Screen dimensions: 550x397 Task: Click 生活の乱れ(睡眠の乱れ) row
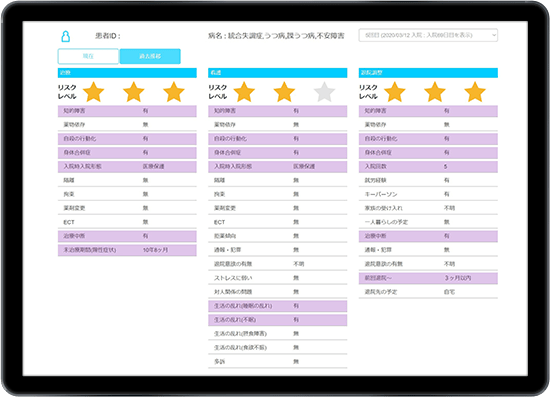coord(277,306)
